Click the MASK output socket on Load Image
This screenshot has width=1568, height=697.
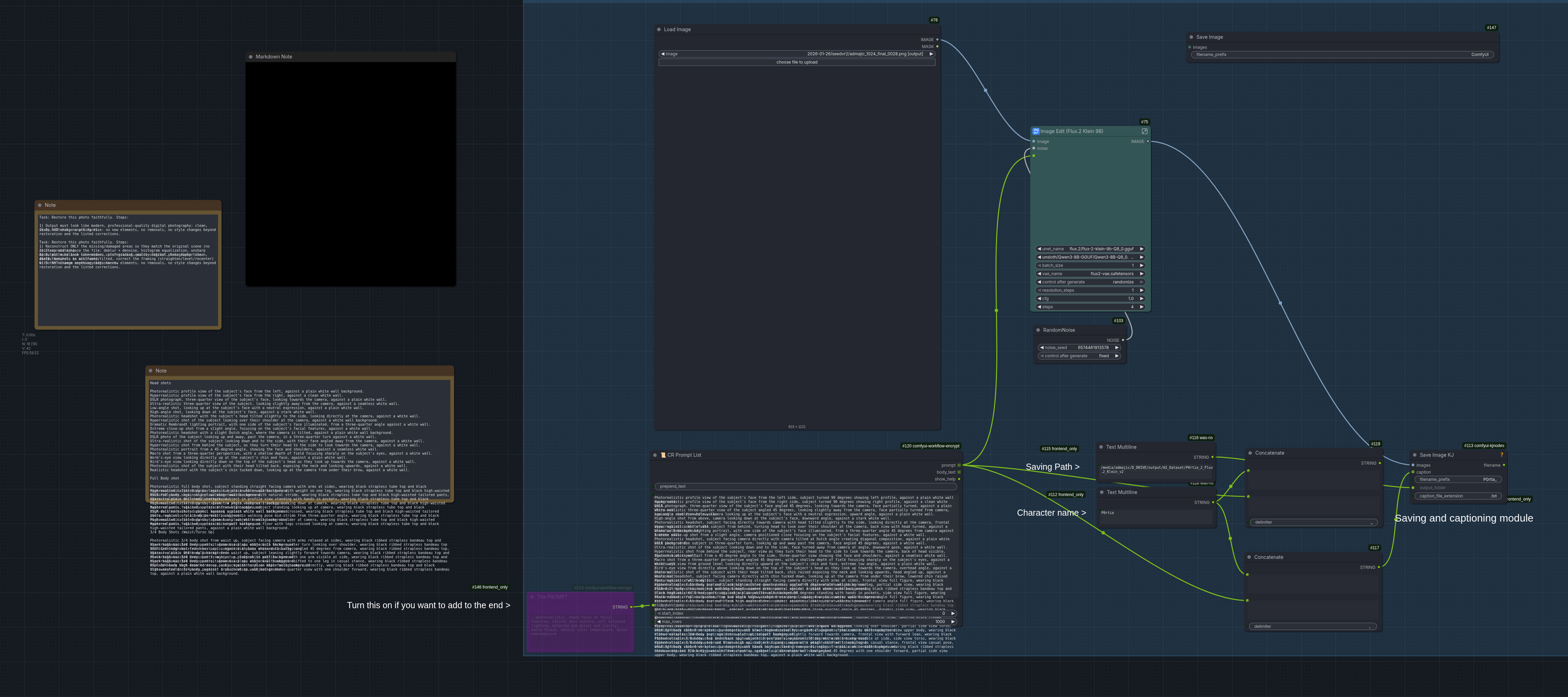point(937,46)
